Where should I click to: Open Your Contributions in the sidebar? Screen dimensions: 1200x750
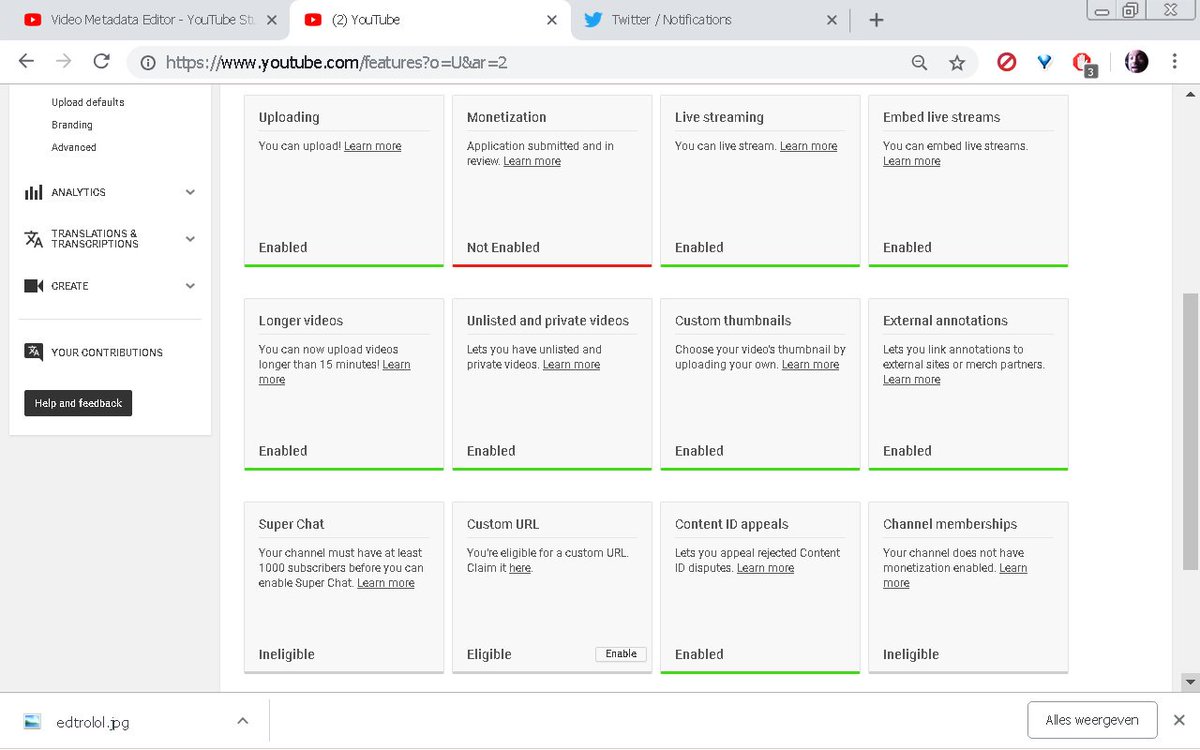click(x=107, y=352)
